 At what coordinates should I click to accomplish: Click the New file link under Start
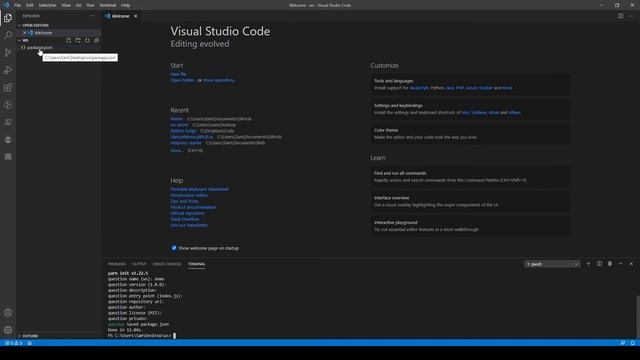click(178, 74)
